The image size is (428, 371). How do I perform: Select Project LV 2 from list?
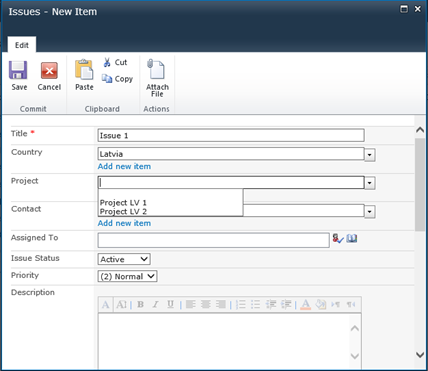pyautogui.click(x=123, y=211)
